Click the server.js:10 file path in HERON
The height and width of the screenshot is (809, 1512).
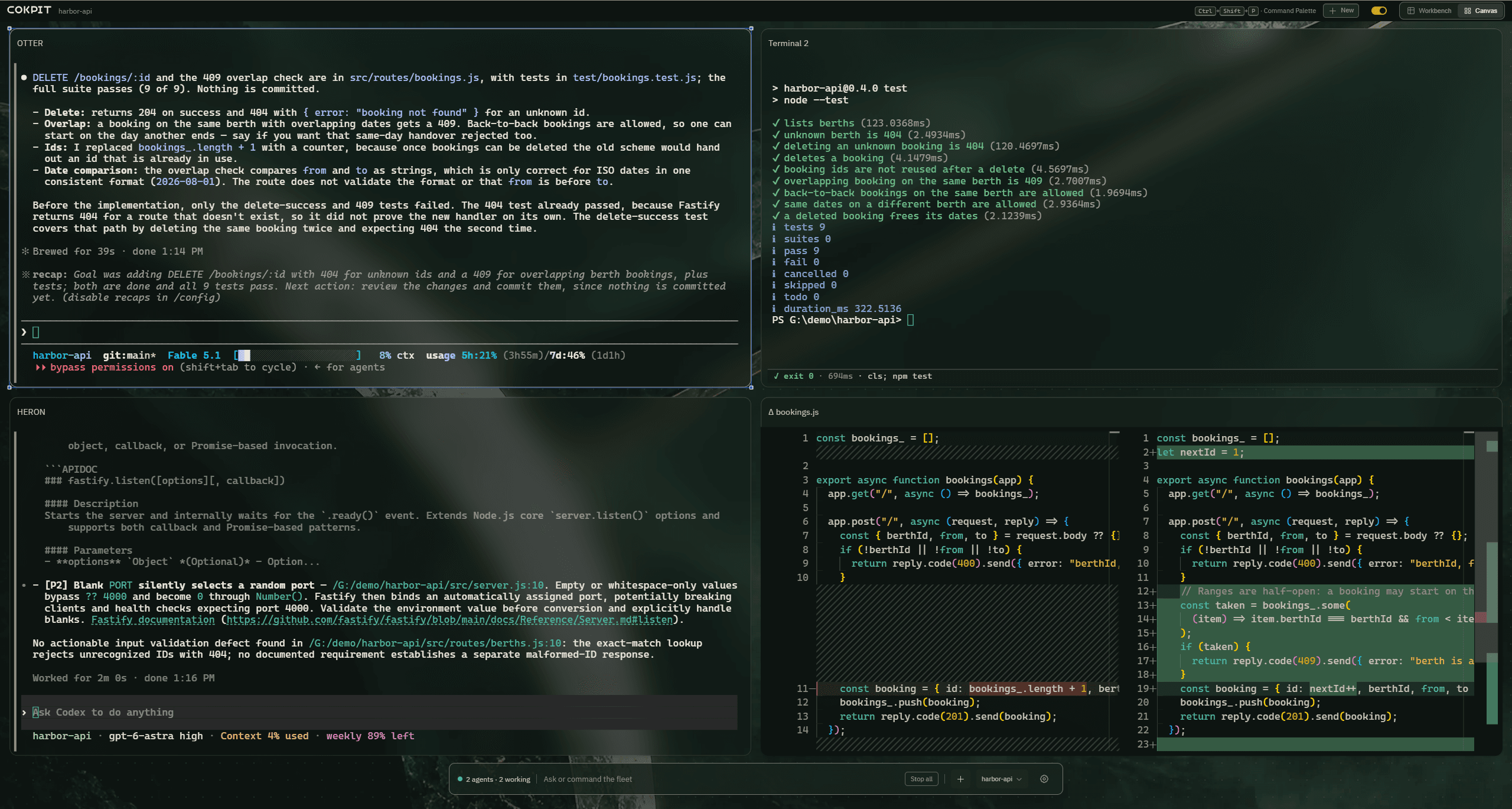(x=438, y=585)
